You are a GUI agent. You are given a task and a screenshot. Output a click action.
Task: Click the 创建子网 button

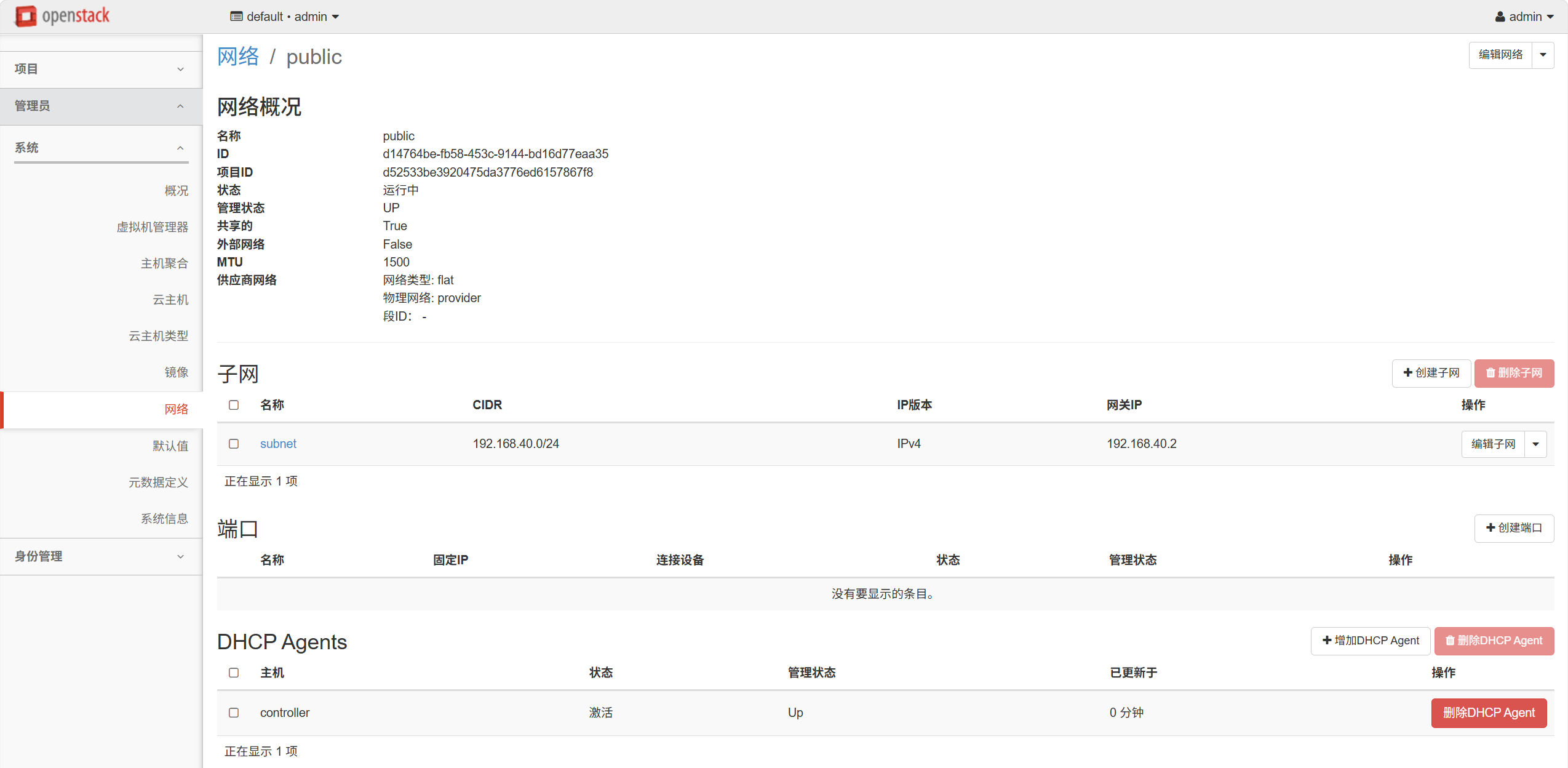click(1431, 373)
